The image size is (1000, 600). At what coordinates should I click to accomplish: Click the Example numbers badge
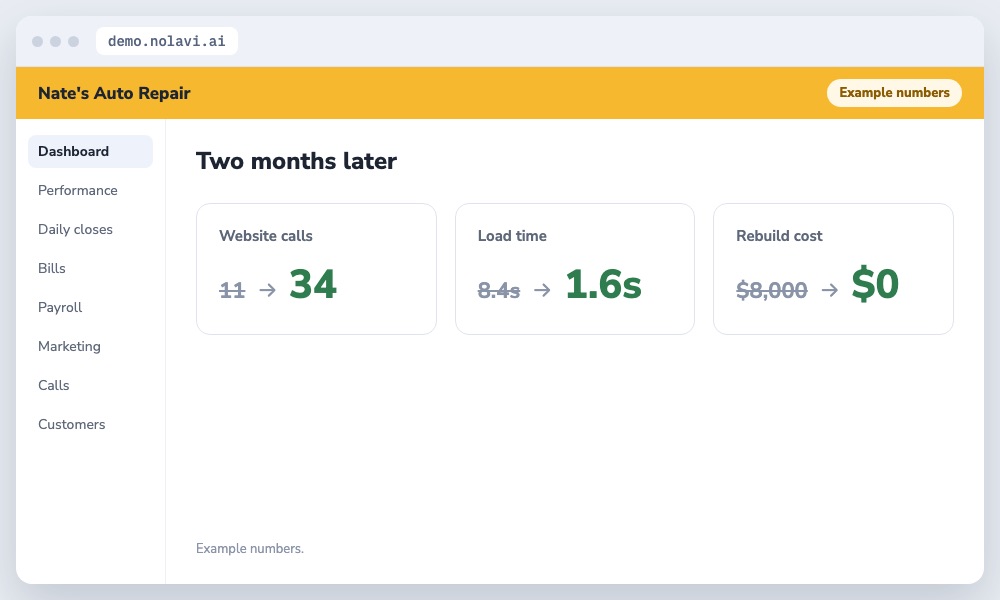pyautogui.click(x=894, y=92)
